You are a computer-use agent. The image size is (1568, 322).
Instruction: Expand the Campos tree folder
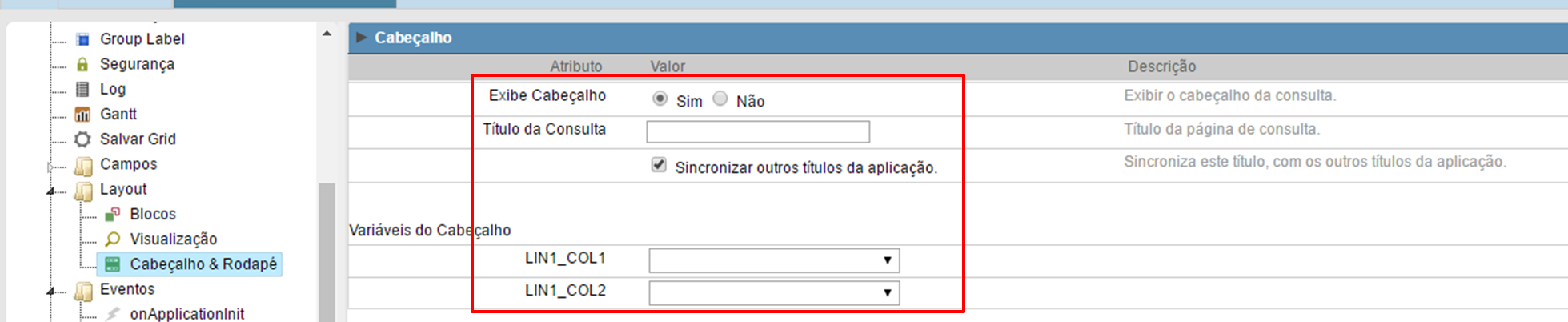coord(50,167)
